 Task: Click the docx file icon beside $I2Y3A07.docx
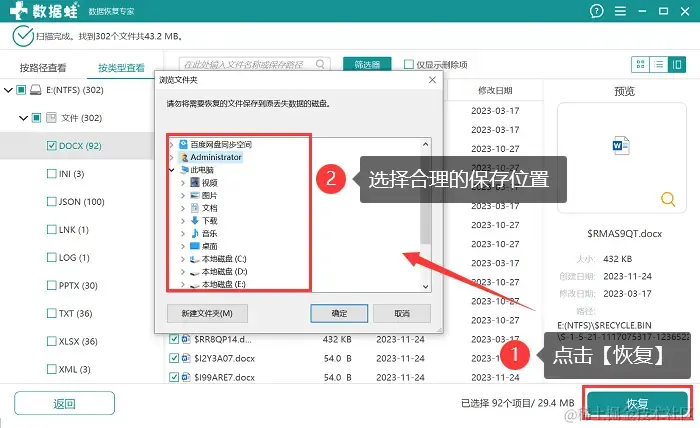point(186,358)
